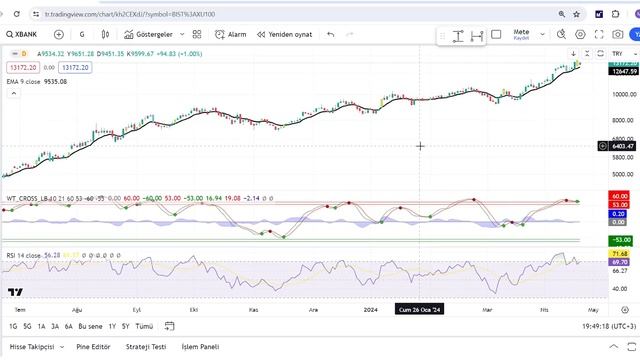
Task: Grab the floating drawing toolbar handle
Action: point(442,36)
